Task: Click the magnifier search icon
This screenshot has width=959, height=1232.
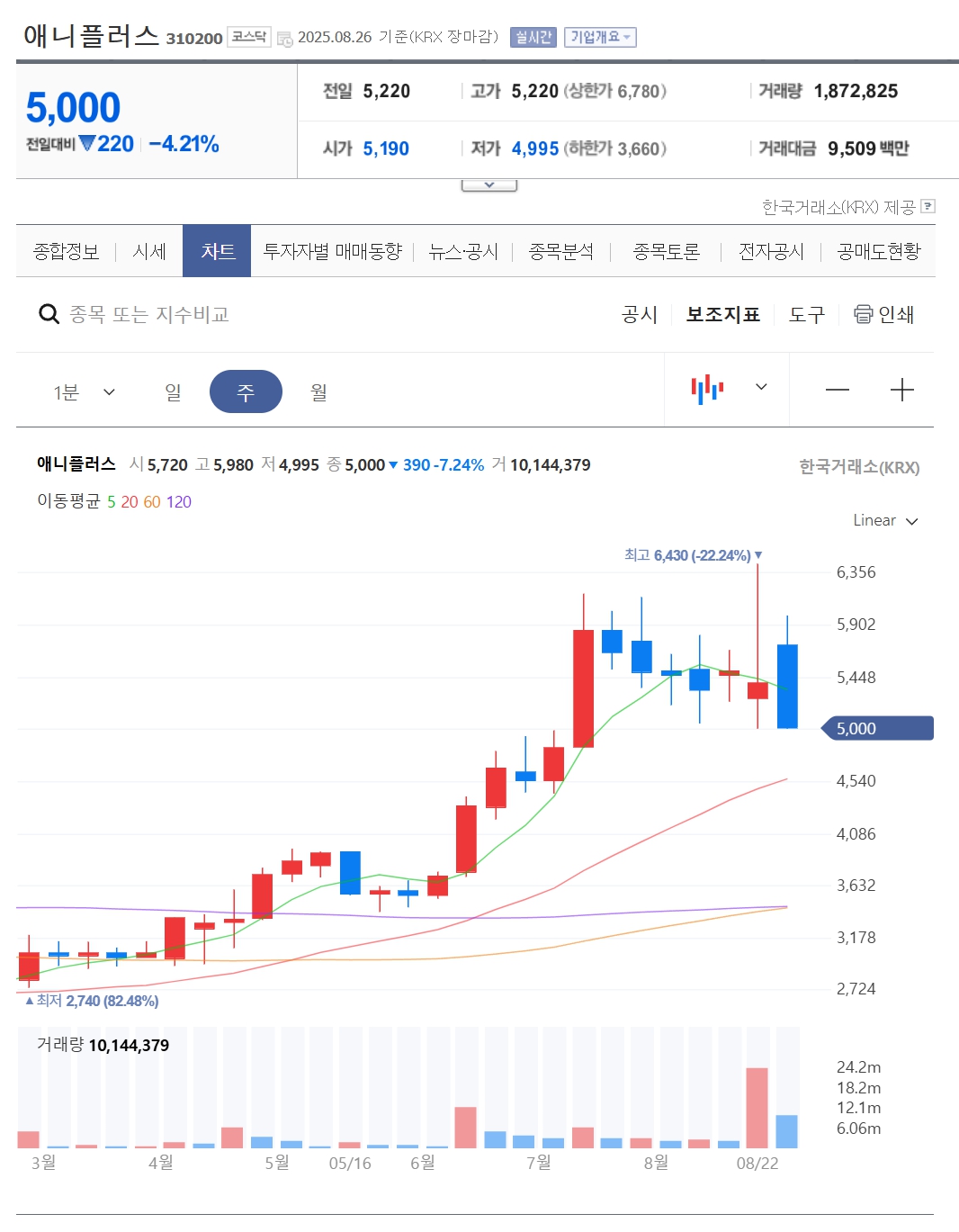Action: (x=49, y=314)
